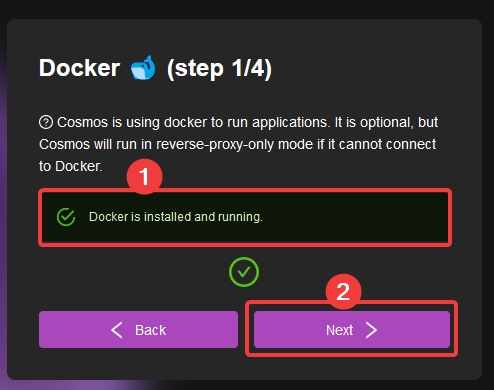Viewport: 494px width, 390px height.
Task: Click the "Back" label text
Action: coord(150,330)
